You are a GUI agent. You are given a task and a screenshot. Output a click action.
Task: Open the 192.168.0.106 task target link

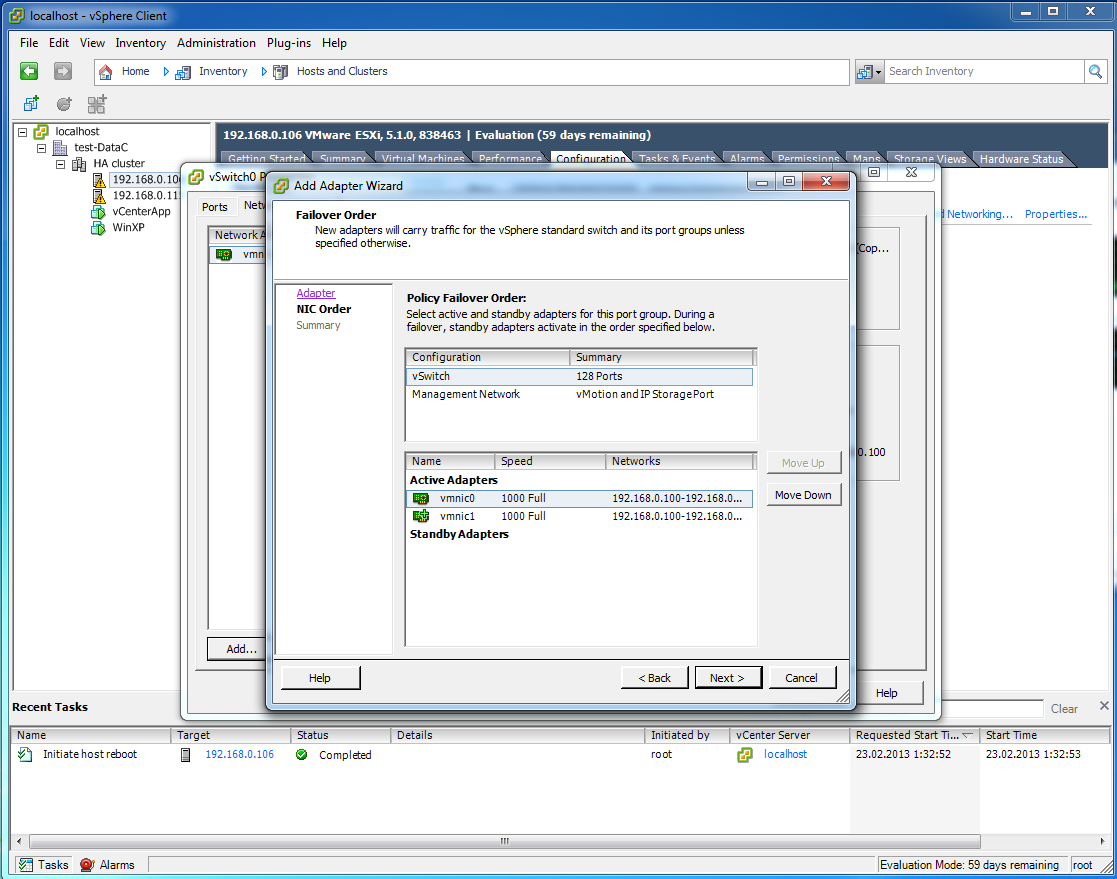239,754
